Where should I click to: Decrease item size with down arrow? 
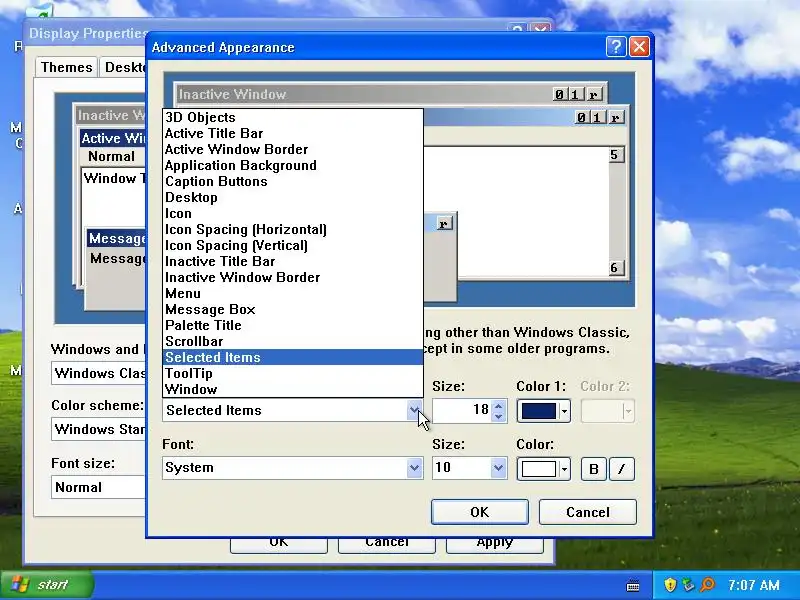[498, 416]
